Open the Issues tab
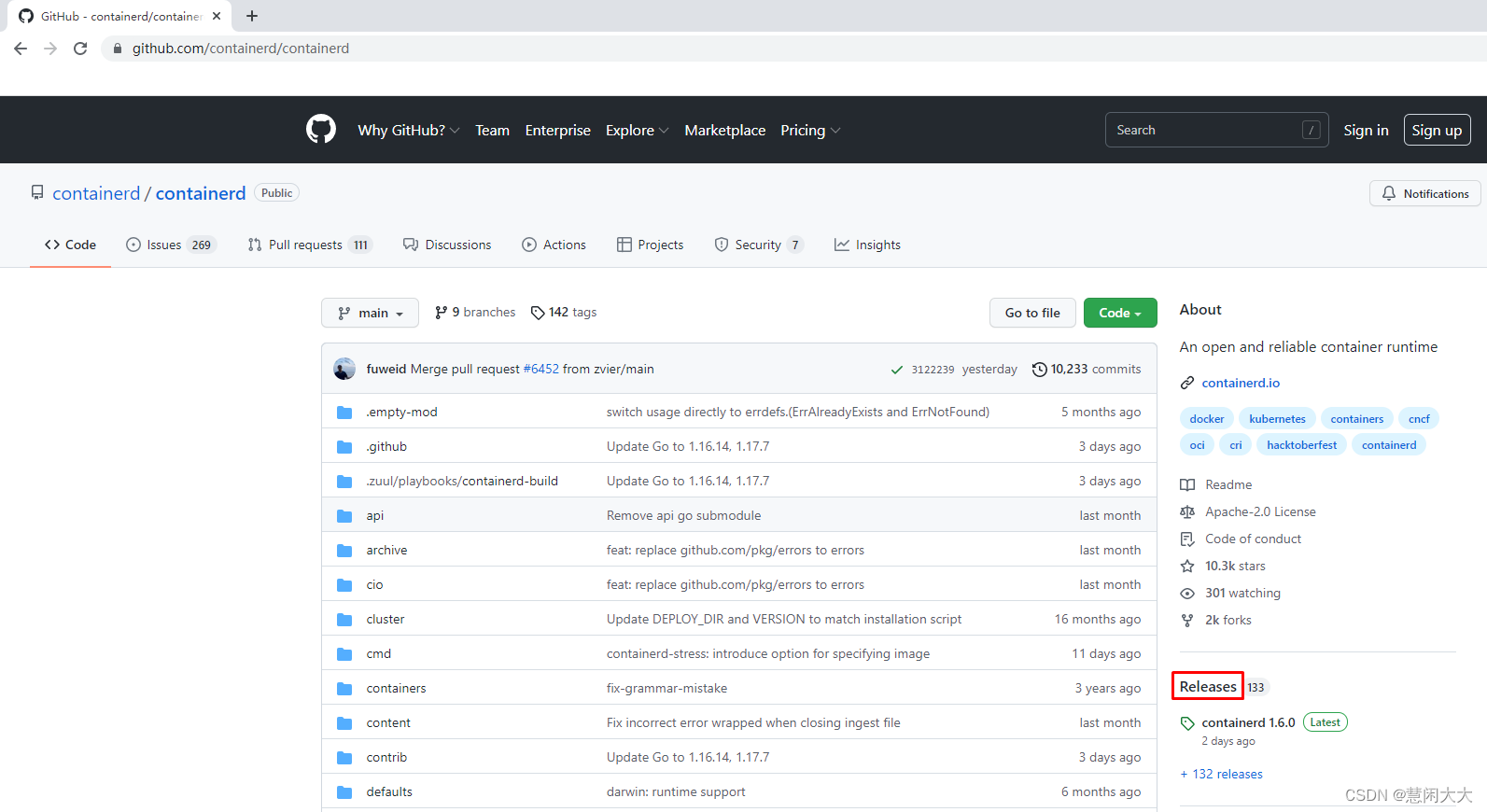The image size is (1487, 812). pos(171,245)
